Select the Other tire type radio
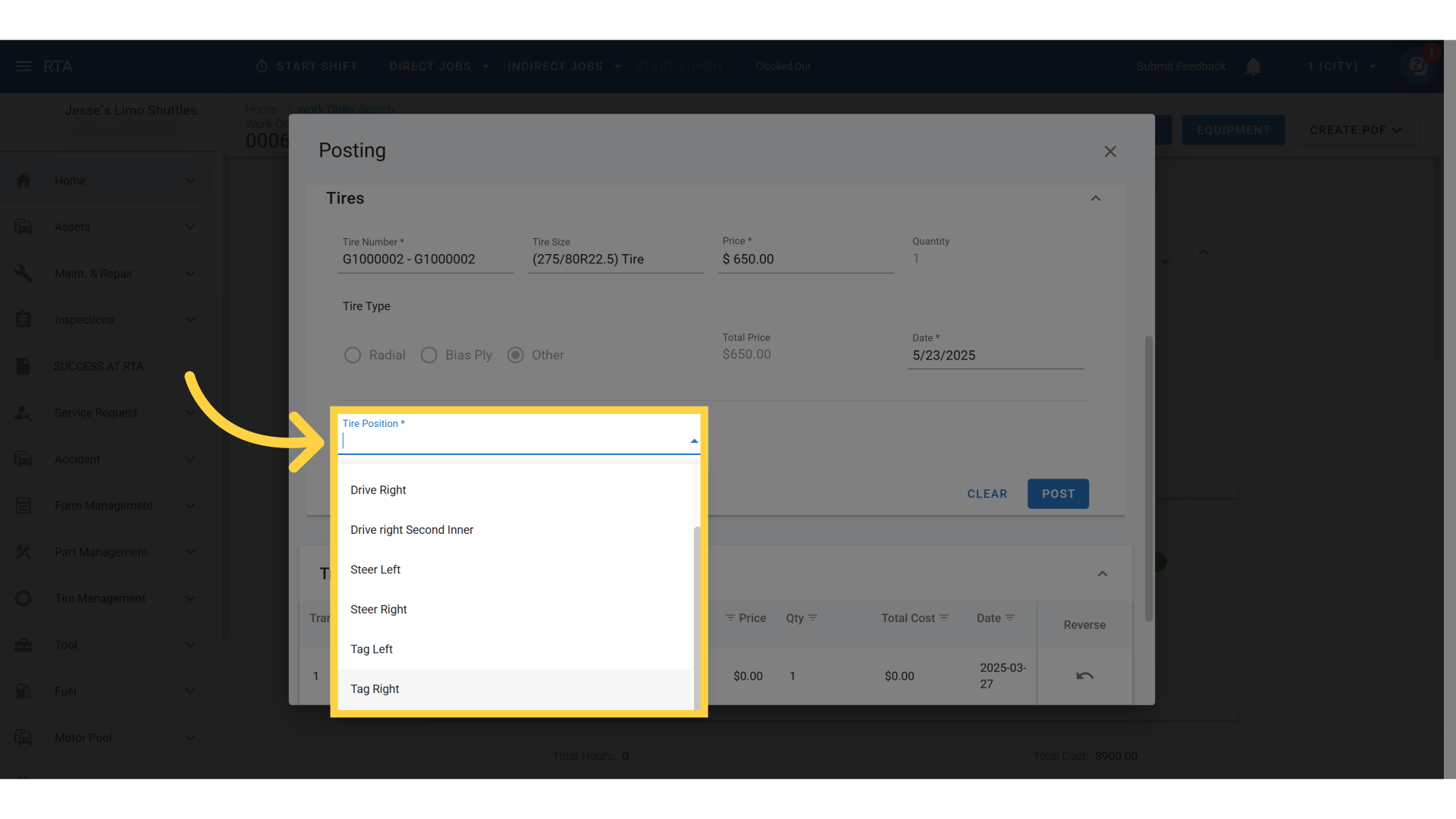This screenshot has width=1456, height=819. (x=516, y=355)
